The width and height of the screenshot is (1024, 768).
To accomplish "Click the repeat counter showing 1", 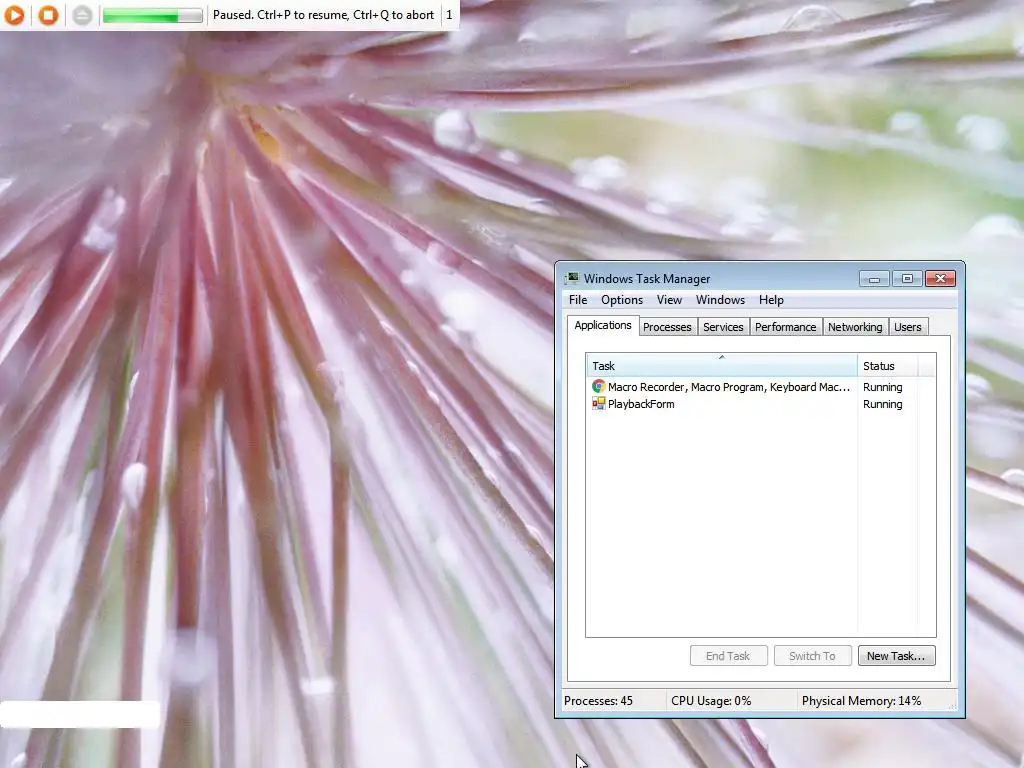I will pos(449,15).
